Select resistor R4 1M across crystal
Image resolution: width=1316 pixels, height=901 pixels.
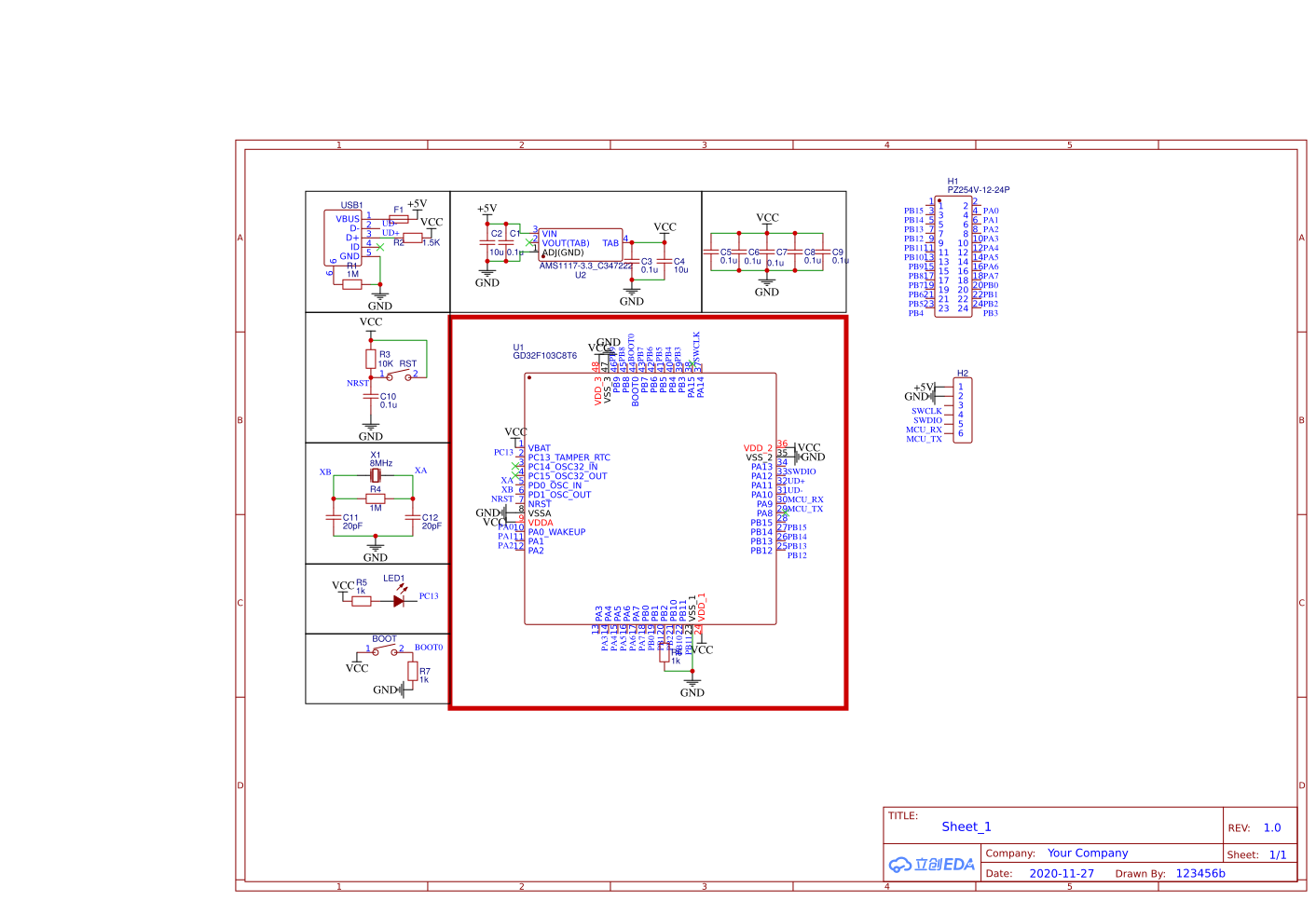[x=376, y=498]
